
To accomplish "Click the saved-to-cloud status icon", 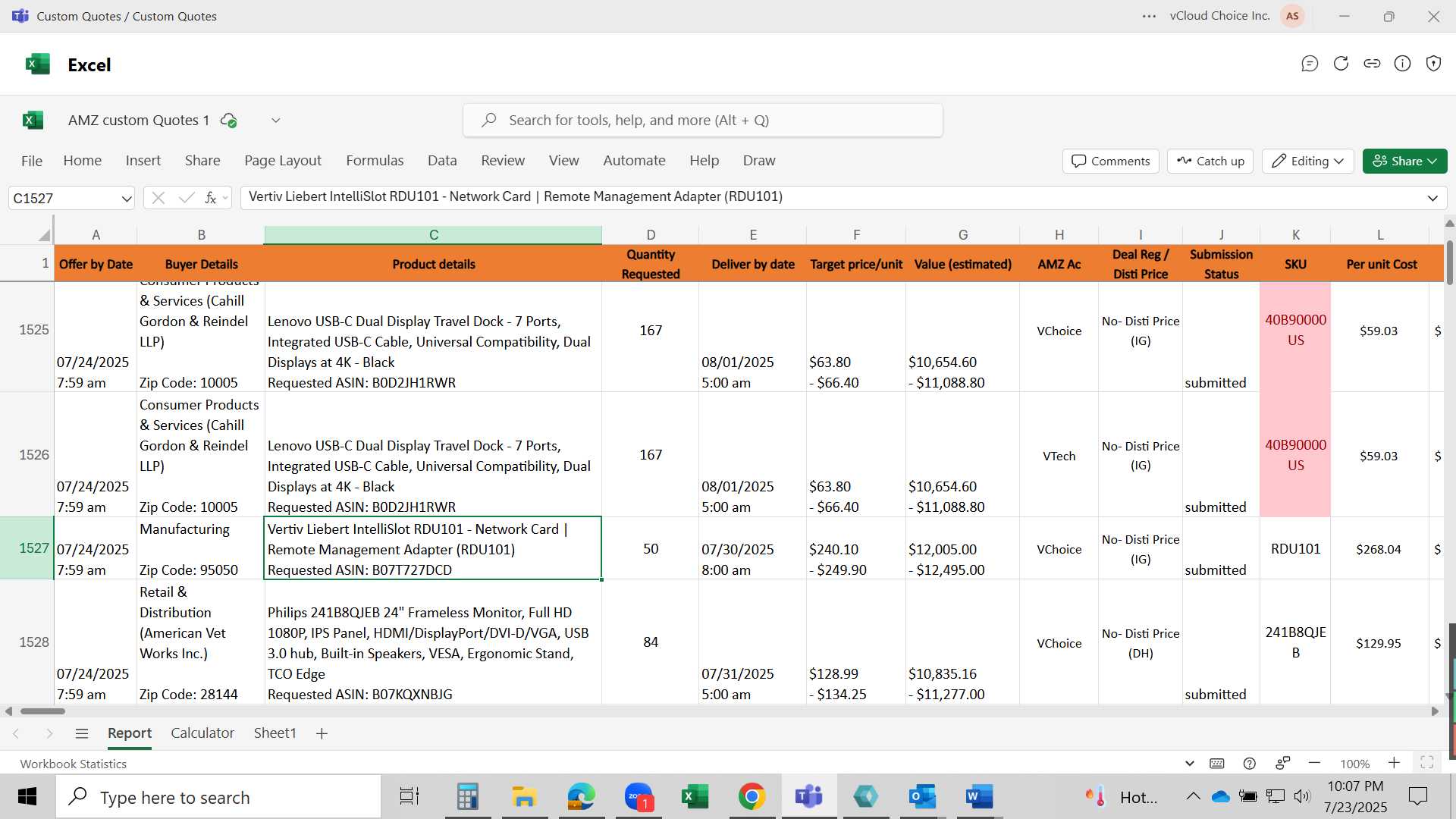I will pyautogui.click(x=228, y=121).
